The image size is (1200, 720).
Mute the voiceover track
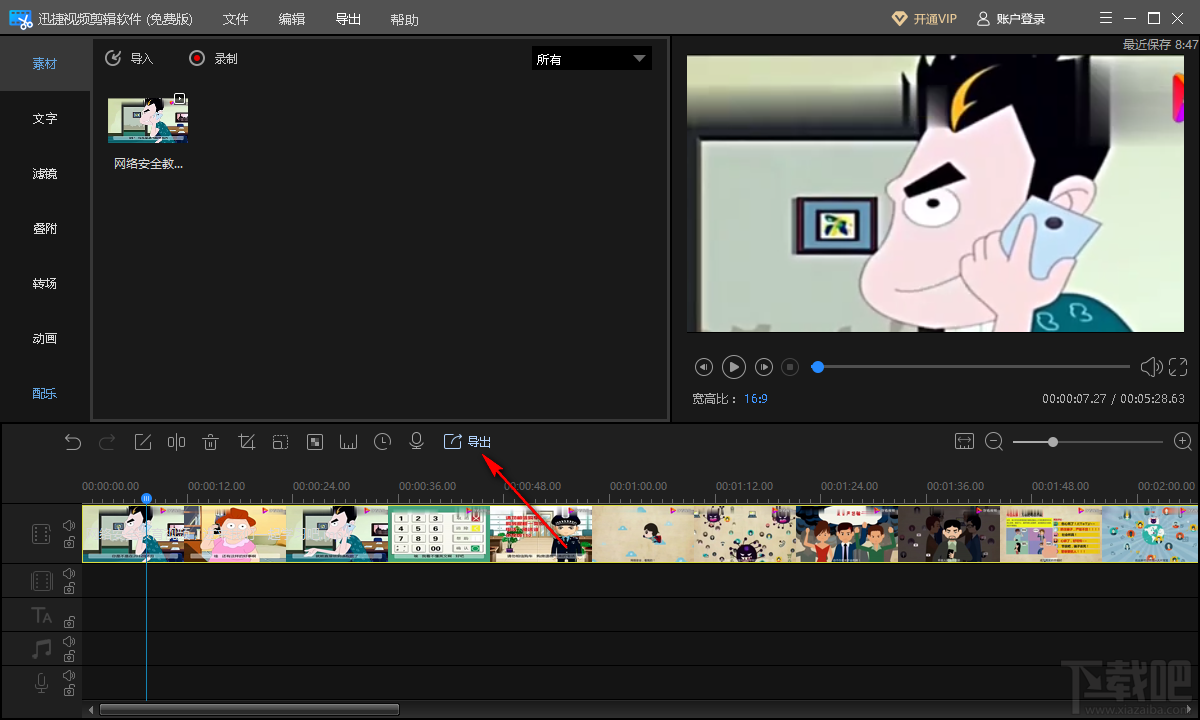coord(69,675)
